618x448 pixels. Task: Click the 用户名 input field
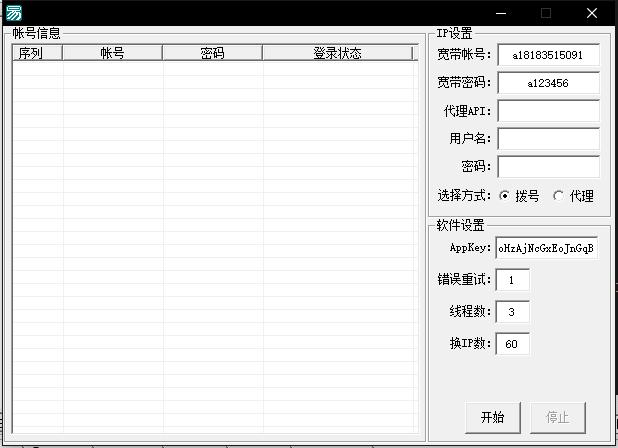(x=548, y=139)
